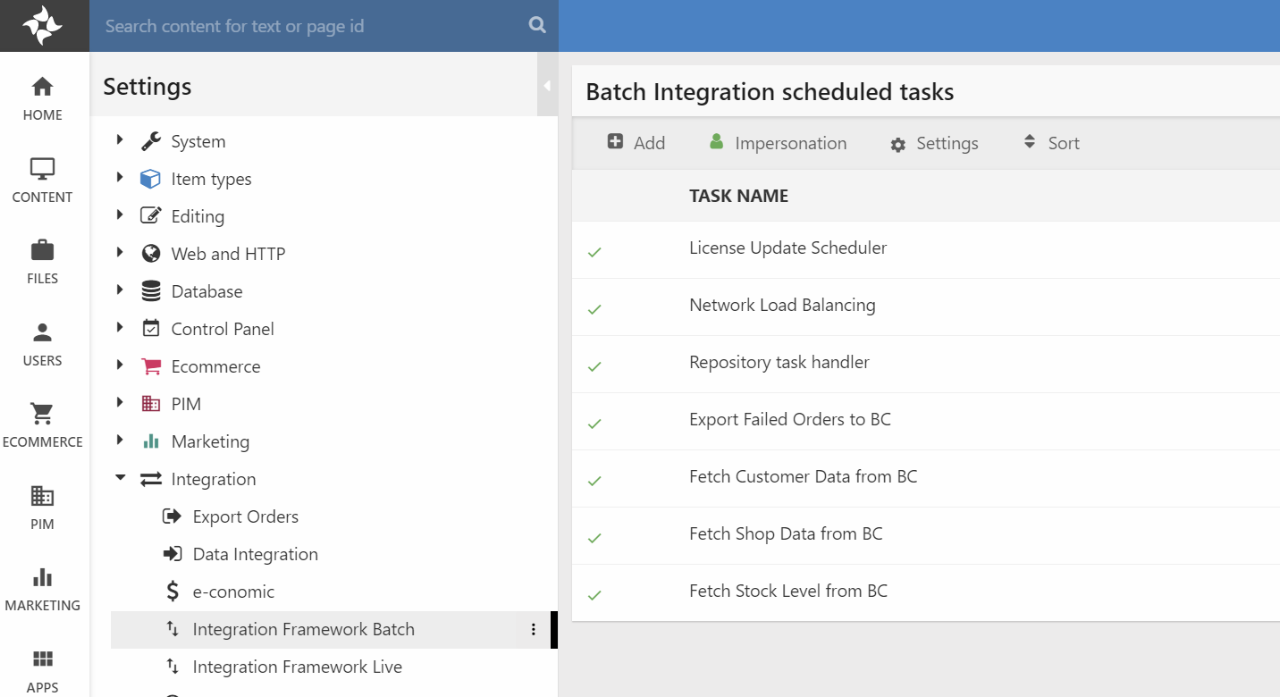Click the search magnifier icon
The height and width of the screenshot is (697, 1280).
pos(537,26)
